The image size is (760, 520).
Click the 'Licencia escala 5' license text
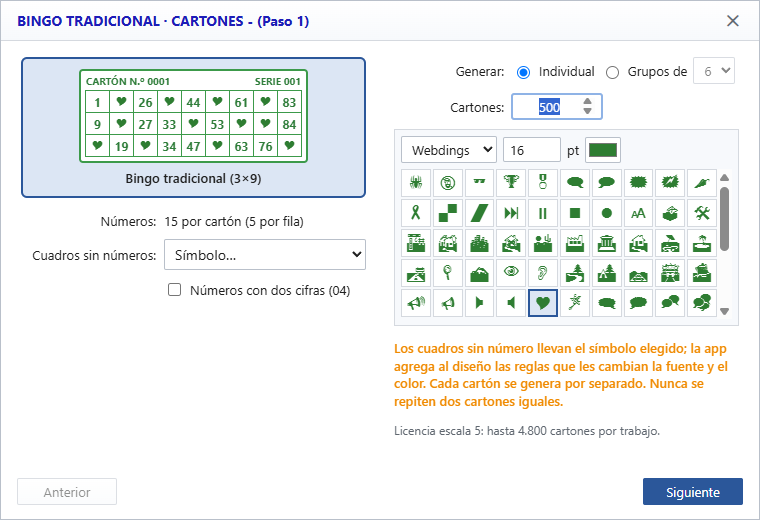[526, 431]
